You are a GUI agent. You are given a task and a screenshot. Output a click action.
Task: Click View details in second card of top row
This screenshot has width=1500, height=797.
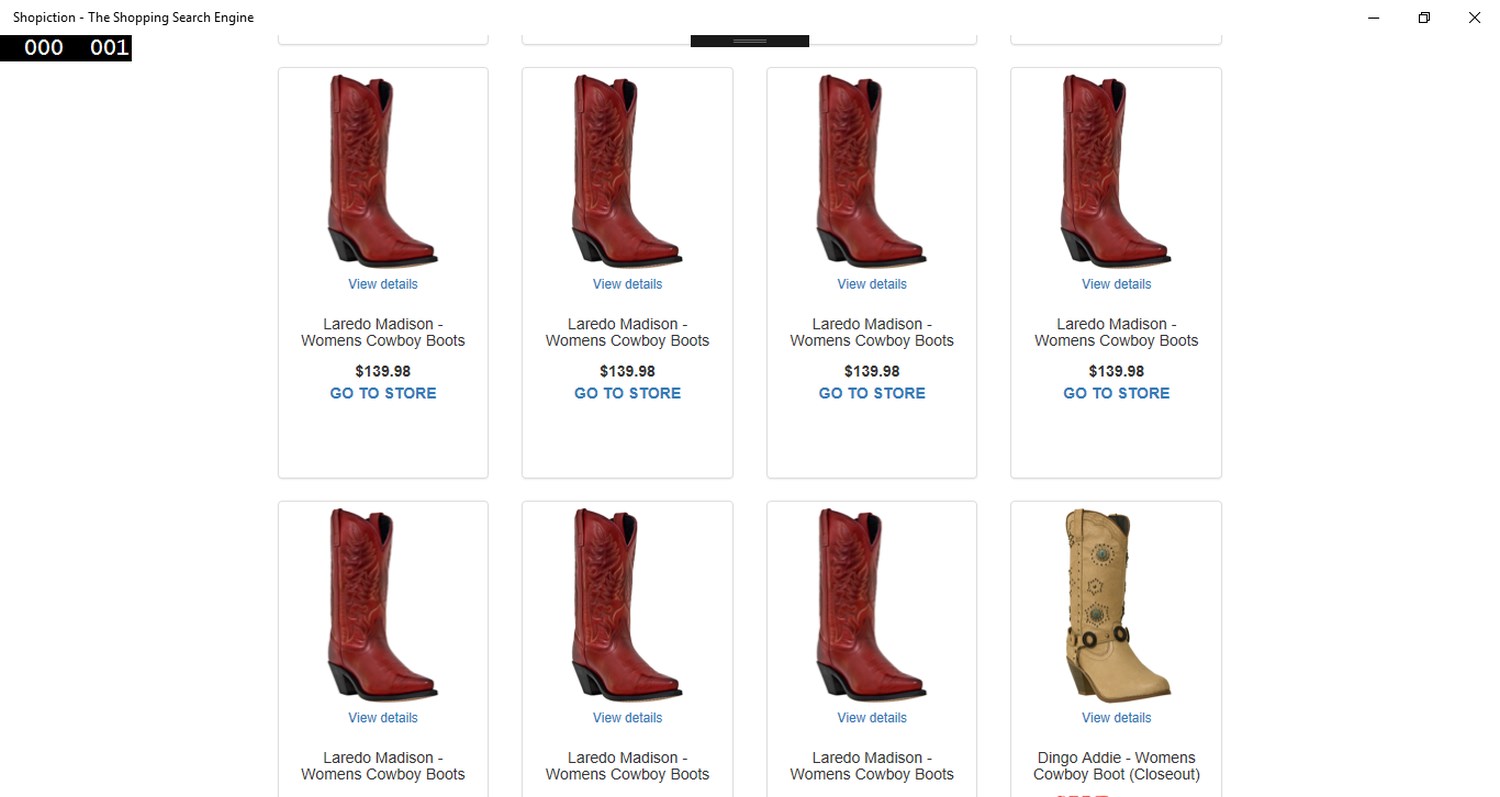(x=627, y=284)
